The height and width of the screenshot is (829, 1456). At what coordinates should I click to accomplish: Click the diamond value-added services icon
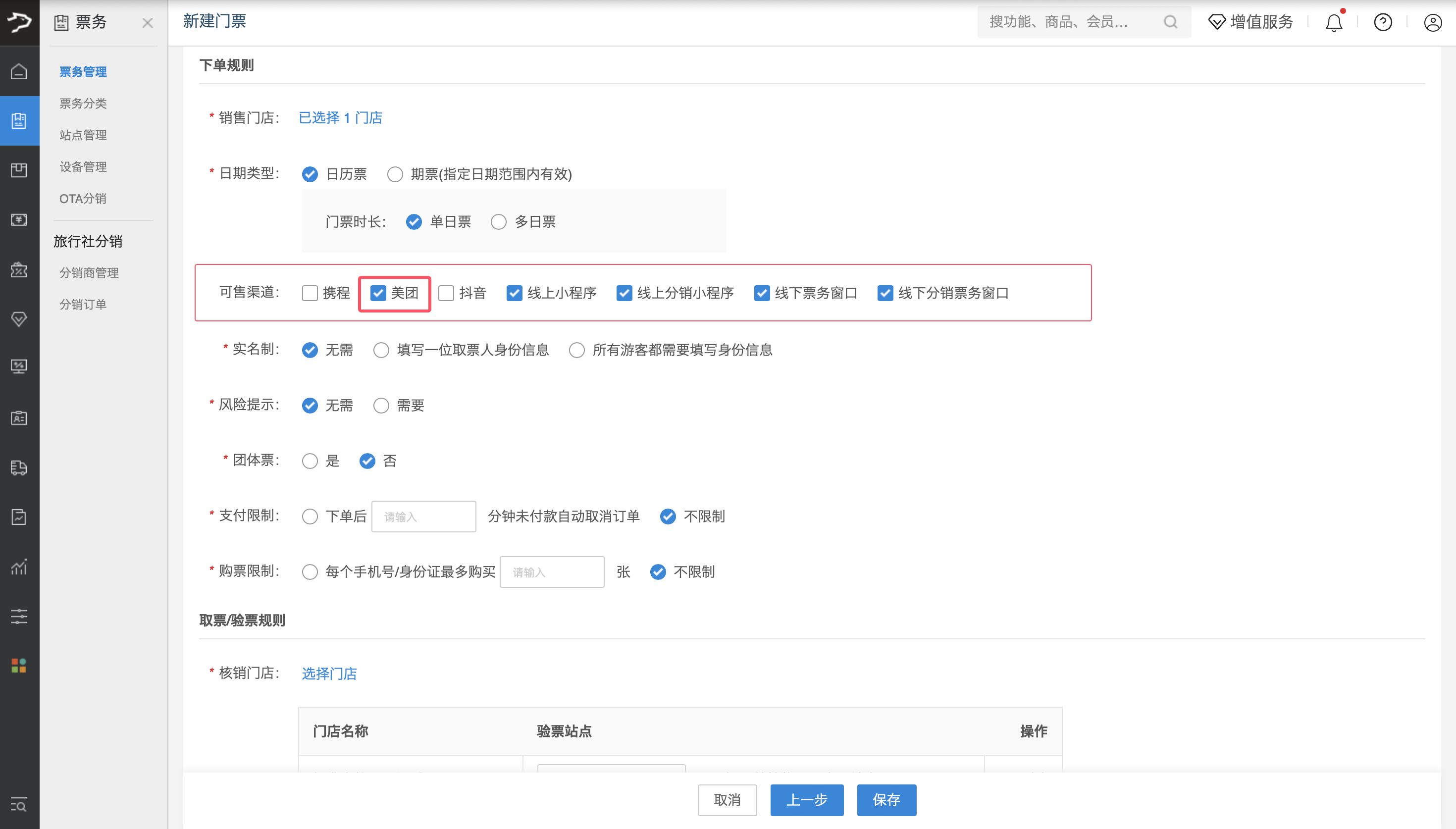pos(1216,22)
